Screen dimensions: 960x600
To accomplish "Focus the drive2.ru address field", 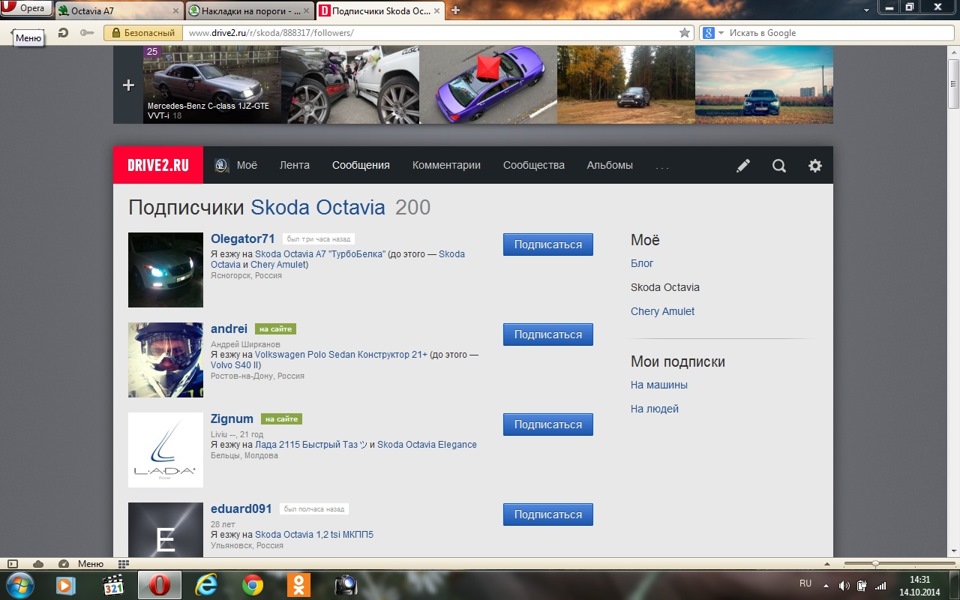I will 429,33.
